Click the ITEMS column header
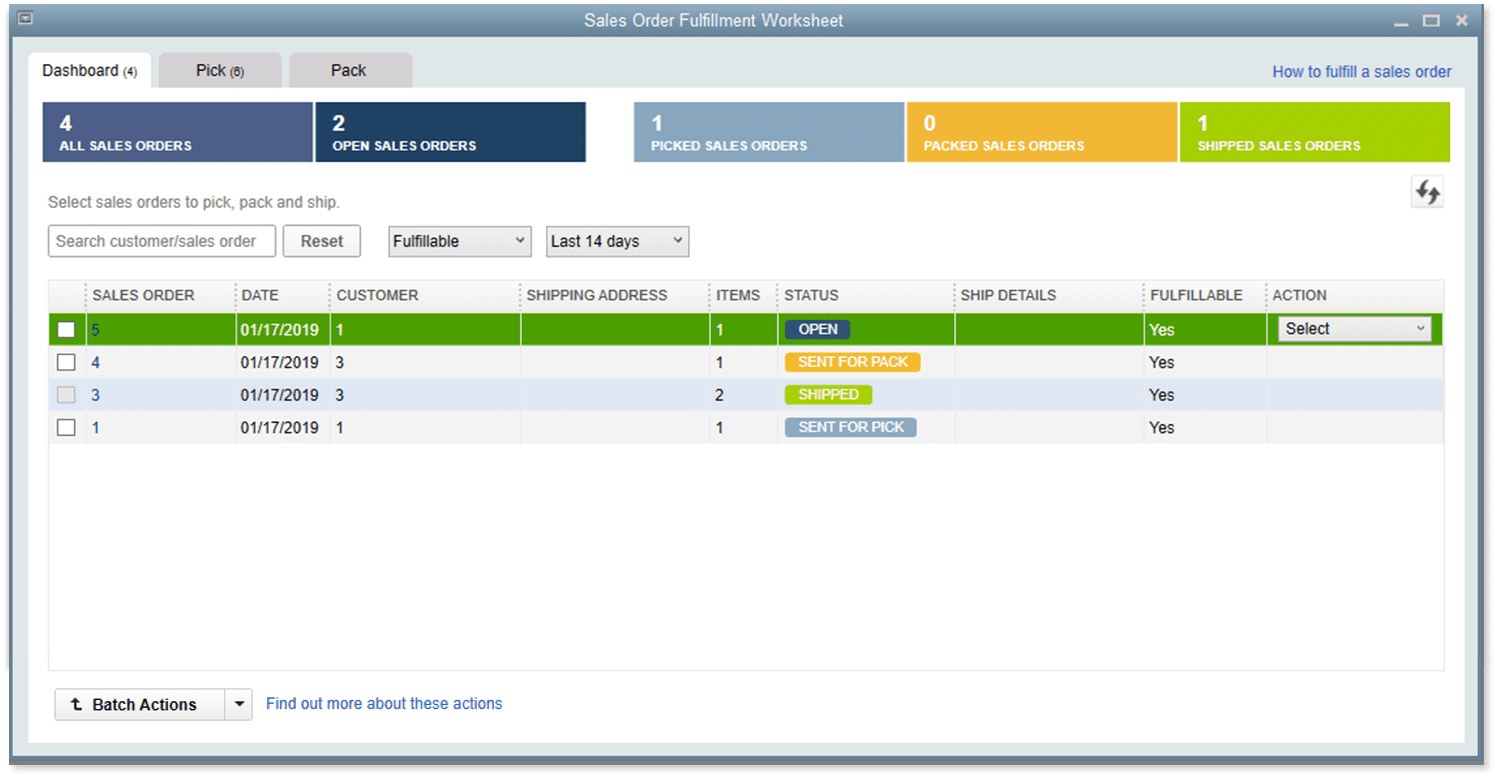1497x778 pixels. pos(738,296)
